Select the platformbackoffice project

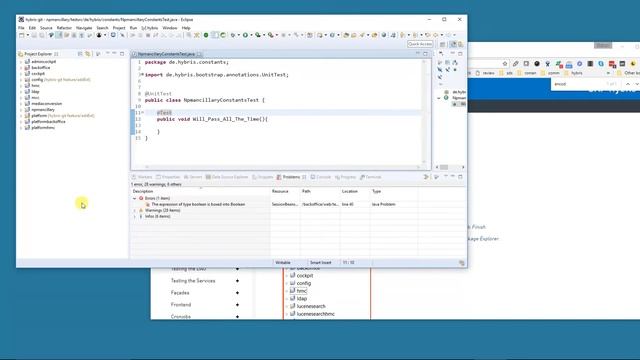coord(45,122)
